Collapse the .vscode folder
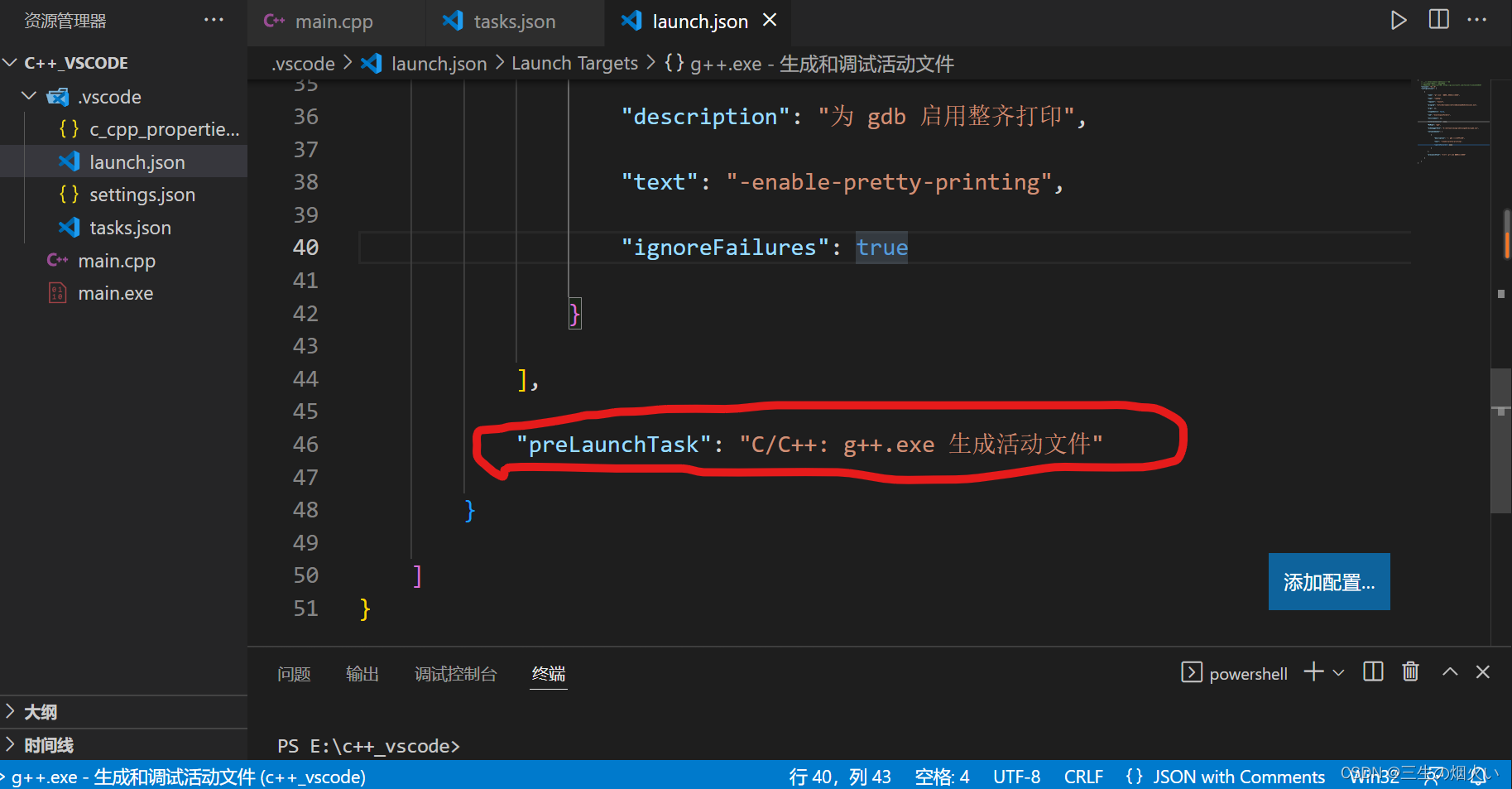1512x789 pixels. pyautogui.click(x=28, y=96)
